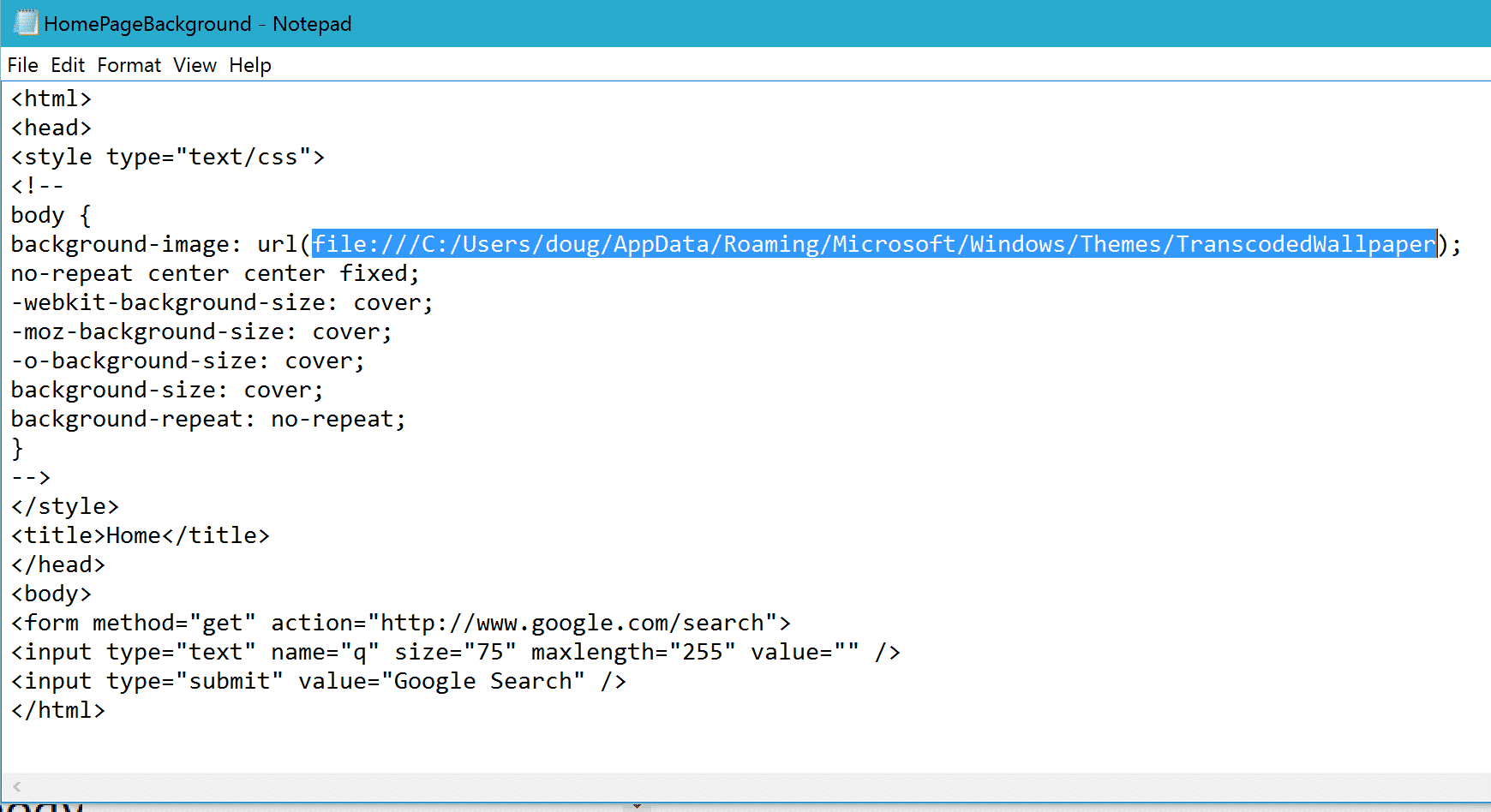
Task: Open the View menu
Action: tap(195, 65)
